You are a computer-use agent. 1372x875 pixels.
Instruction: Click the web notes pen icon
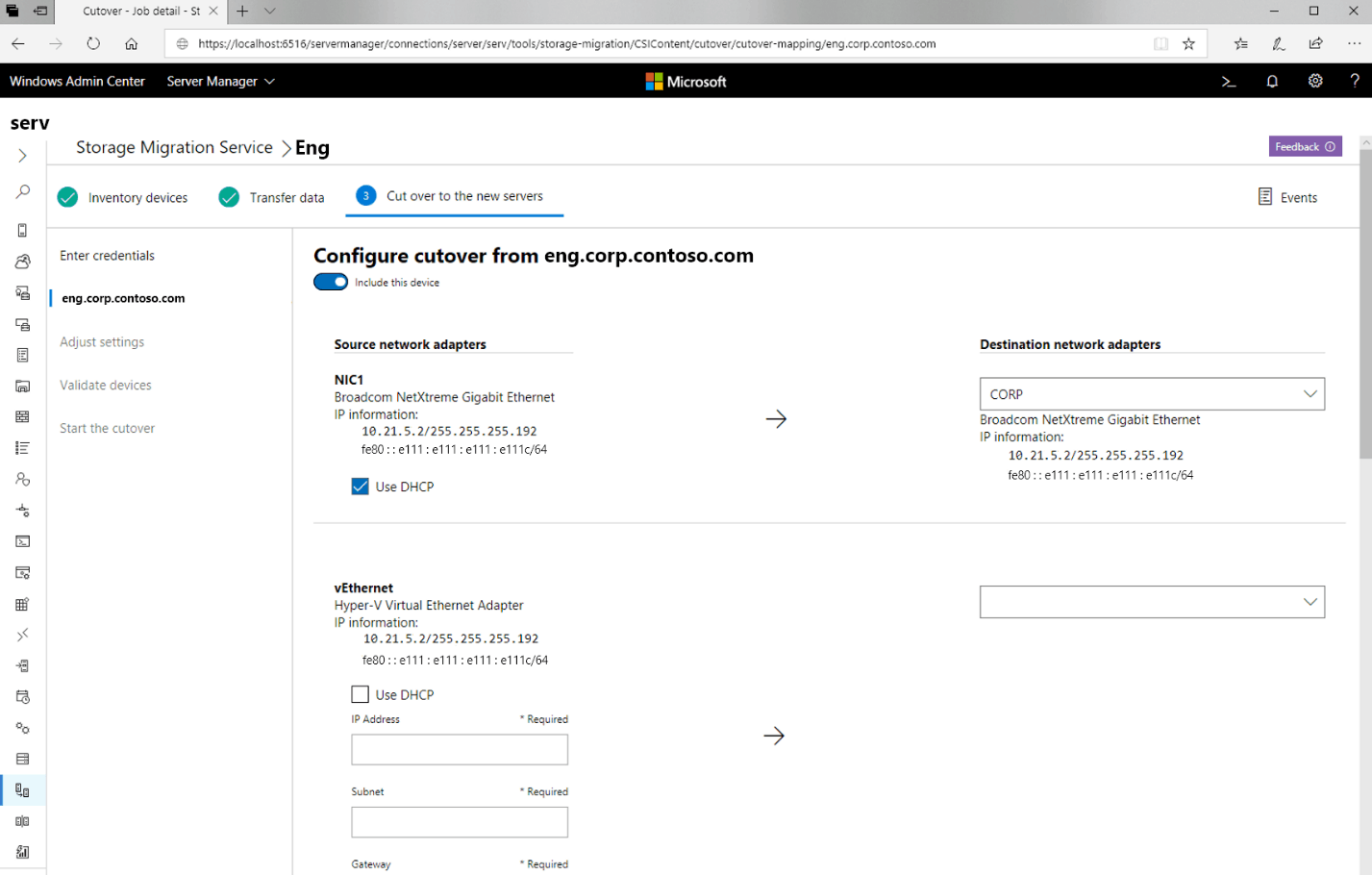point(1278,43)
